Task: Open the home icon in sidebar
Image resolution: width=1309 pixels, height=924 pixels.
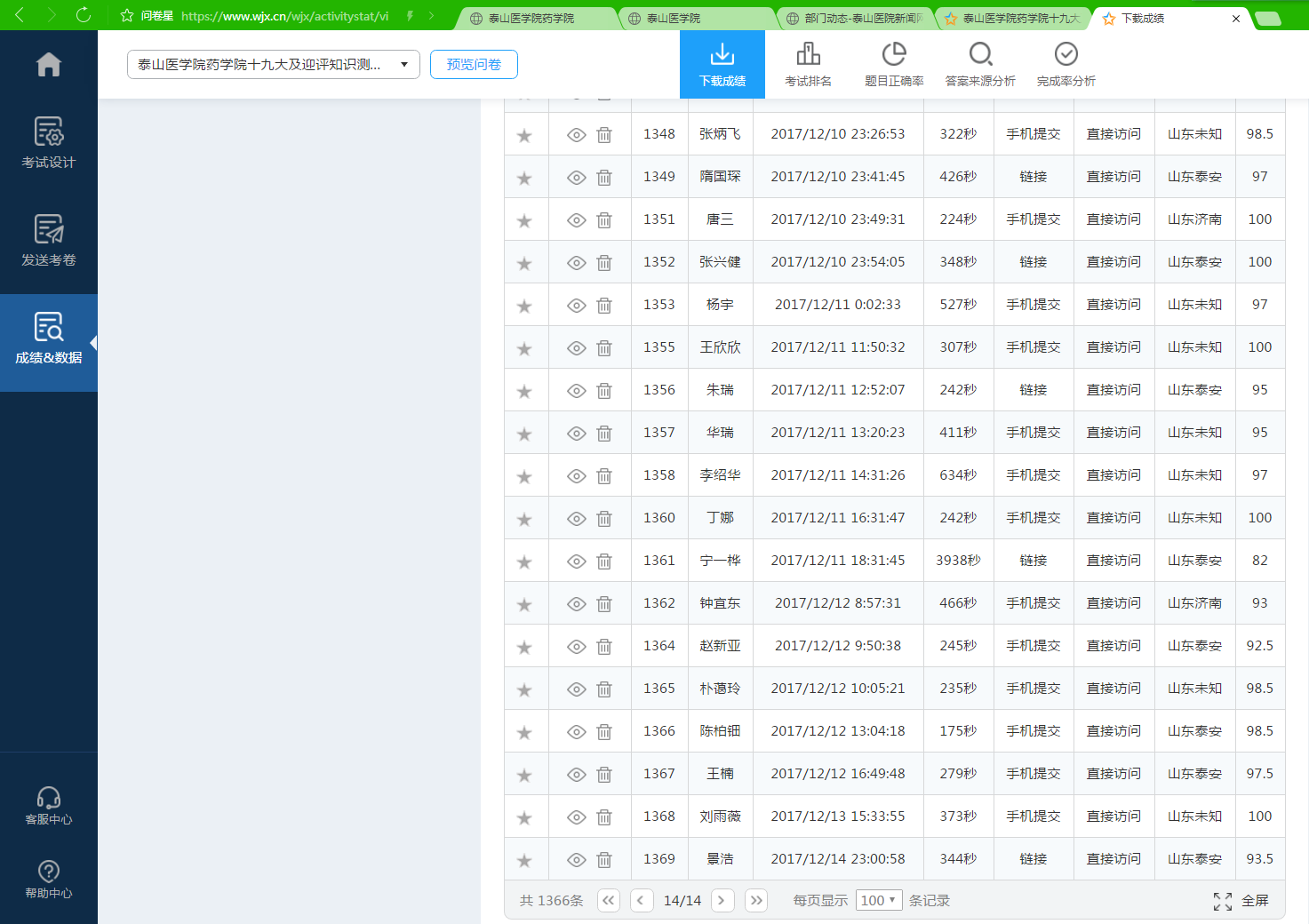Action: tap(48, 65)
